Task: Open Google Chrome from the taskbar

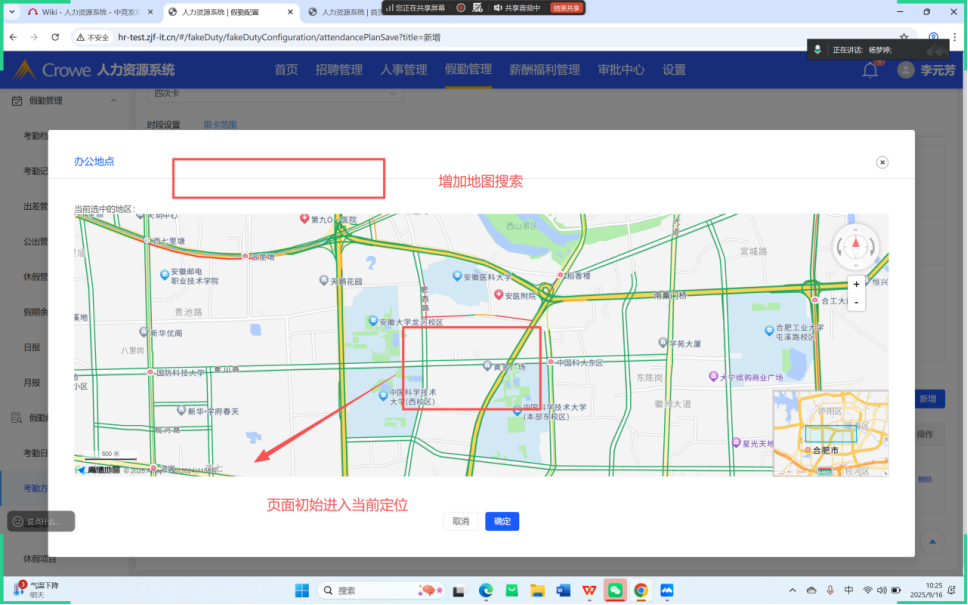Action: (x=641, y=590)
